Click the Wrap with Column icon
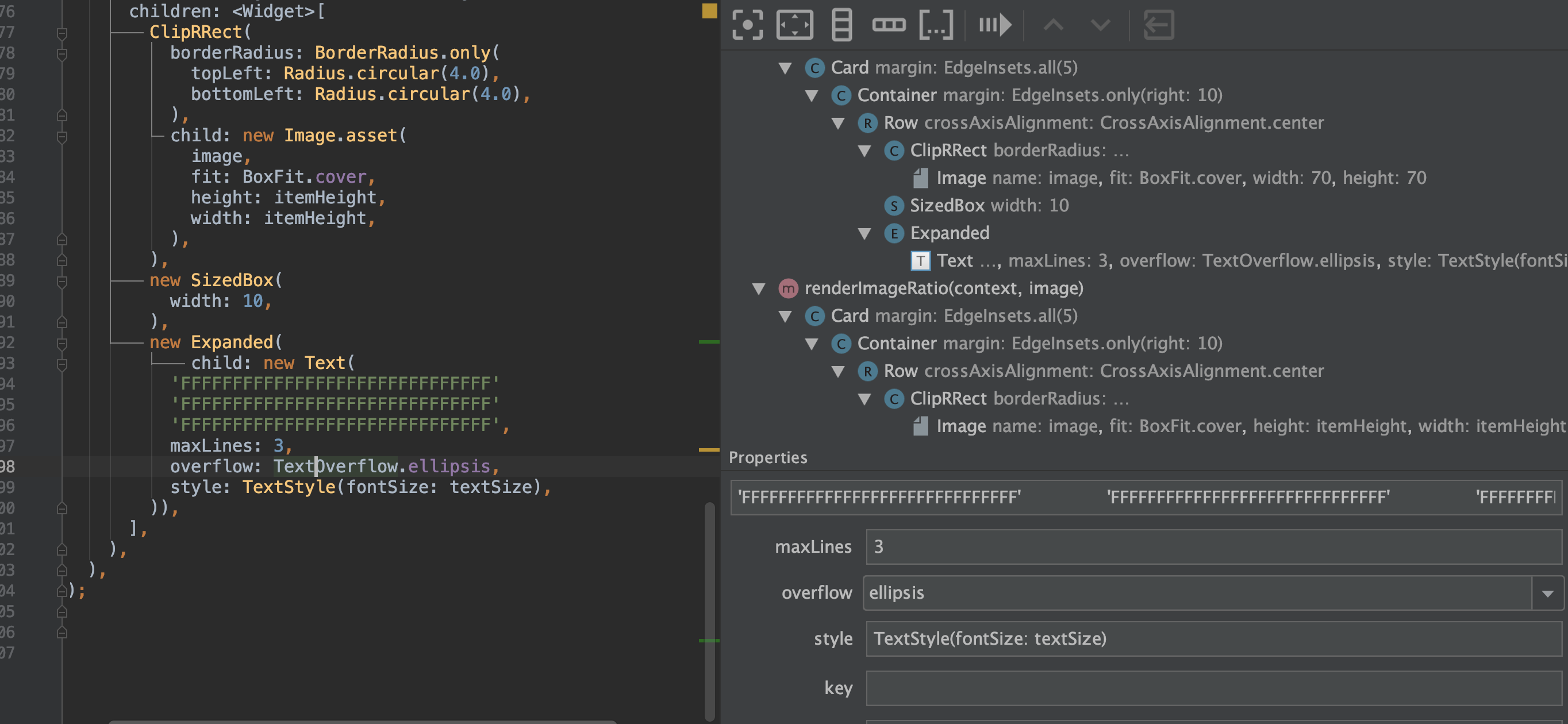This screenshot has height=724, width=1568. [841, 25]
